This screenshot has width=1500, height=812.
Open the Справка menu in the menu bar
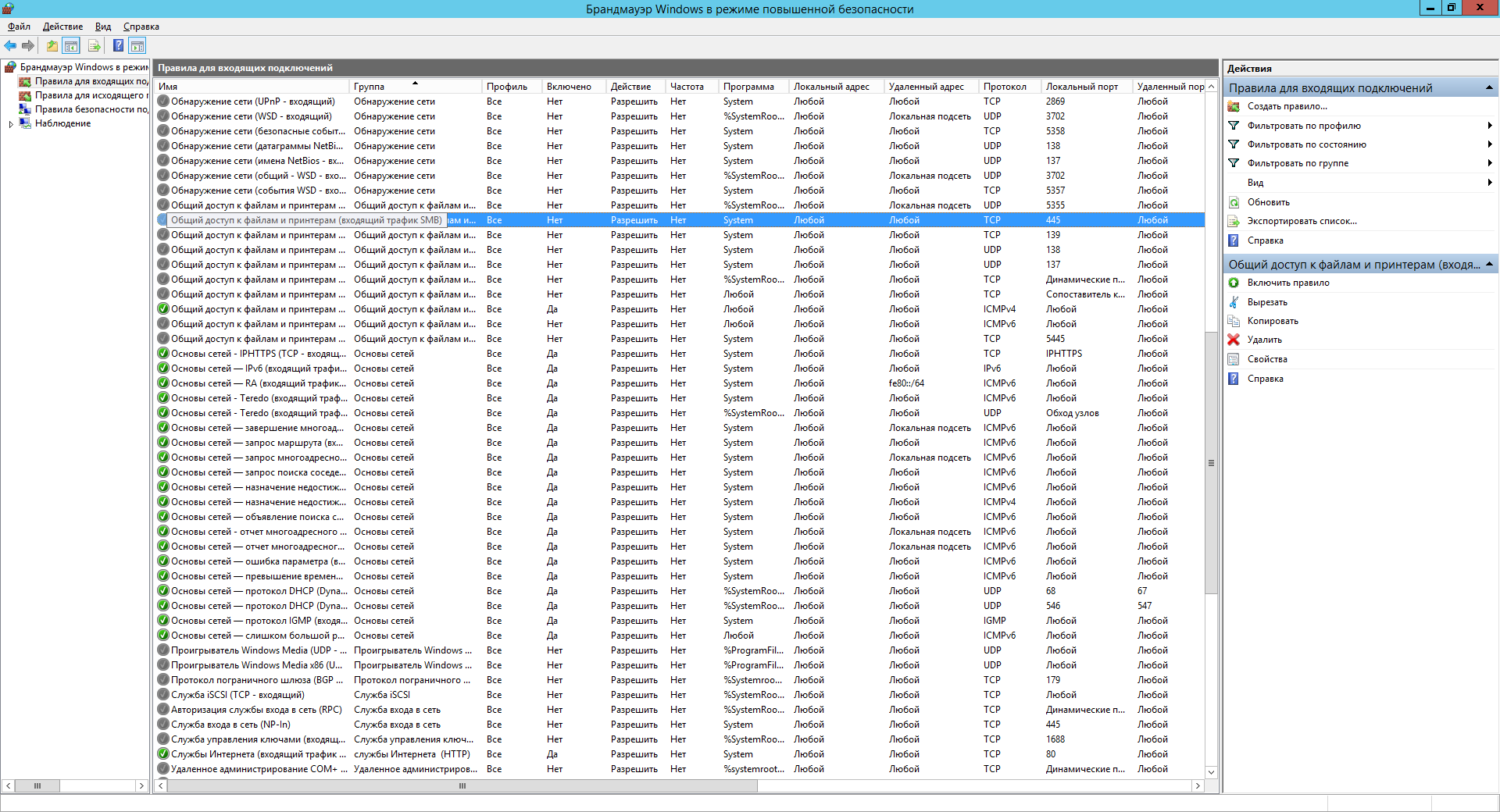tap(141, 27)
